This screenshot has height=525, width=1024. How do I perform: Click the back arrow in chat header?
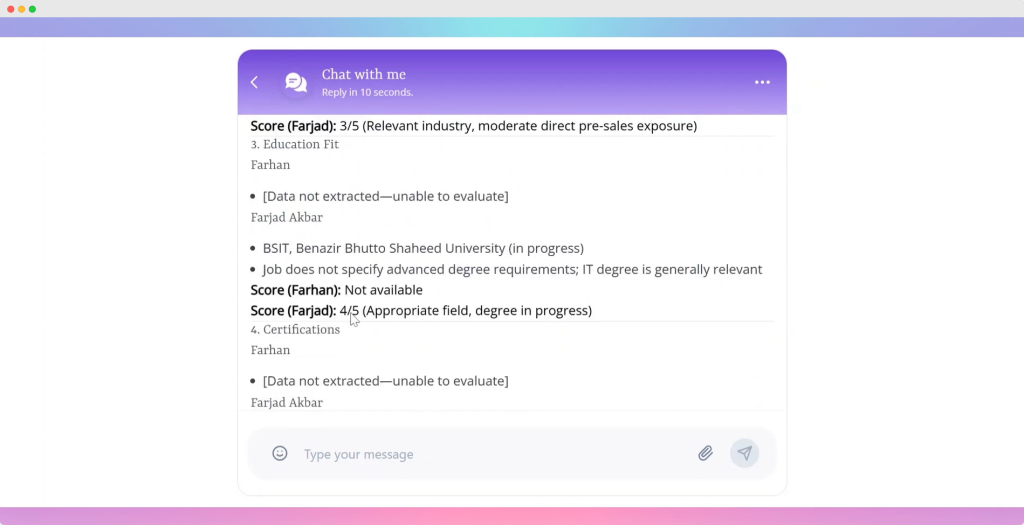(x=254, y=82)
